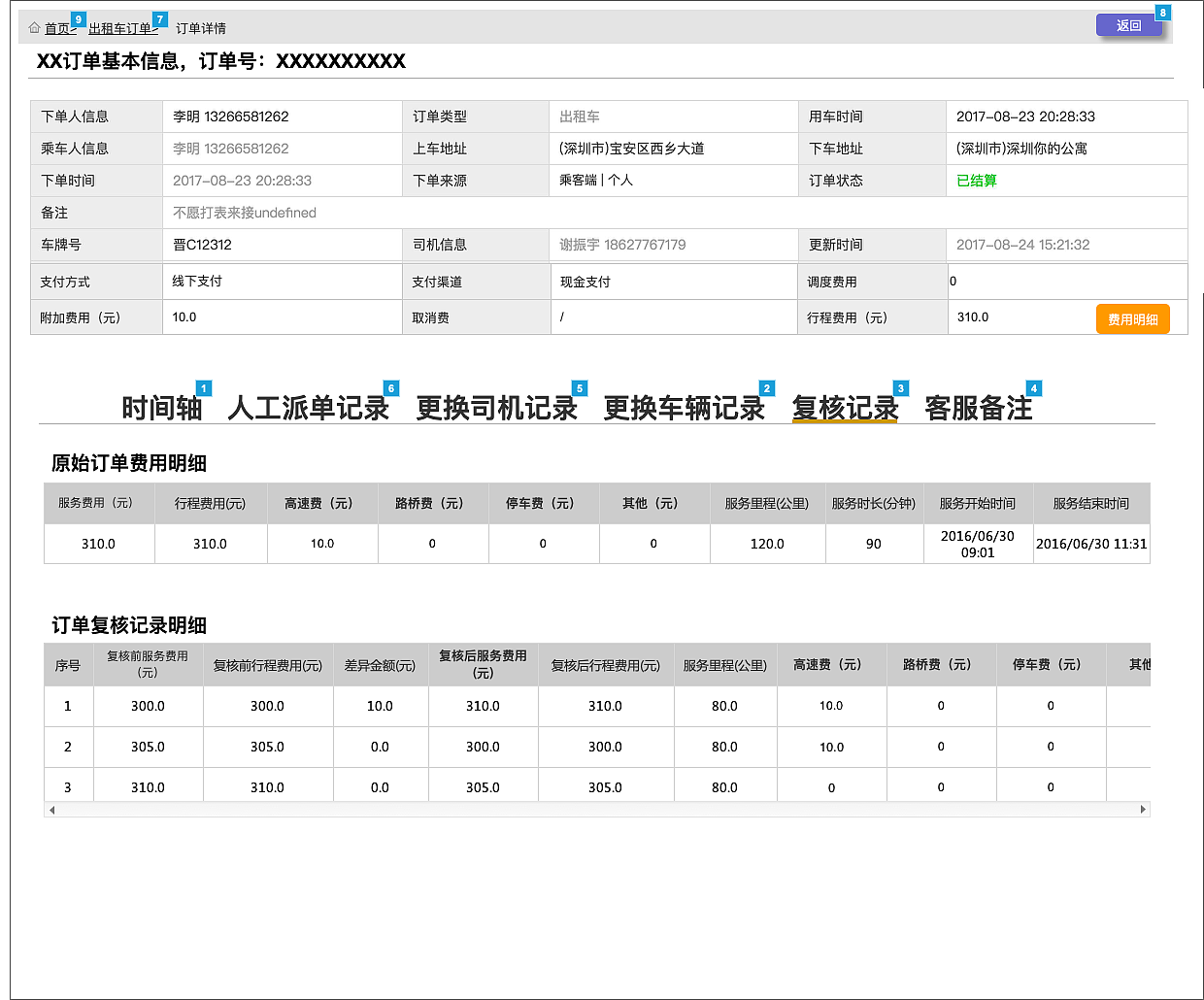The height and width of the screenshot is (1000, 1204).
Task: Click the 序号 column header
Action: 68,665
